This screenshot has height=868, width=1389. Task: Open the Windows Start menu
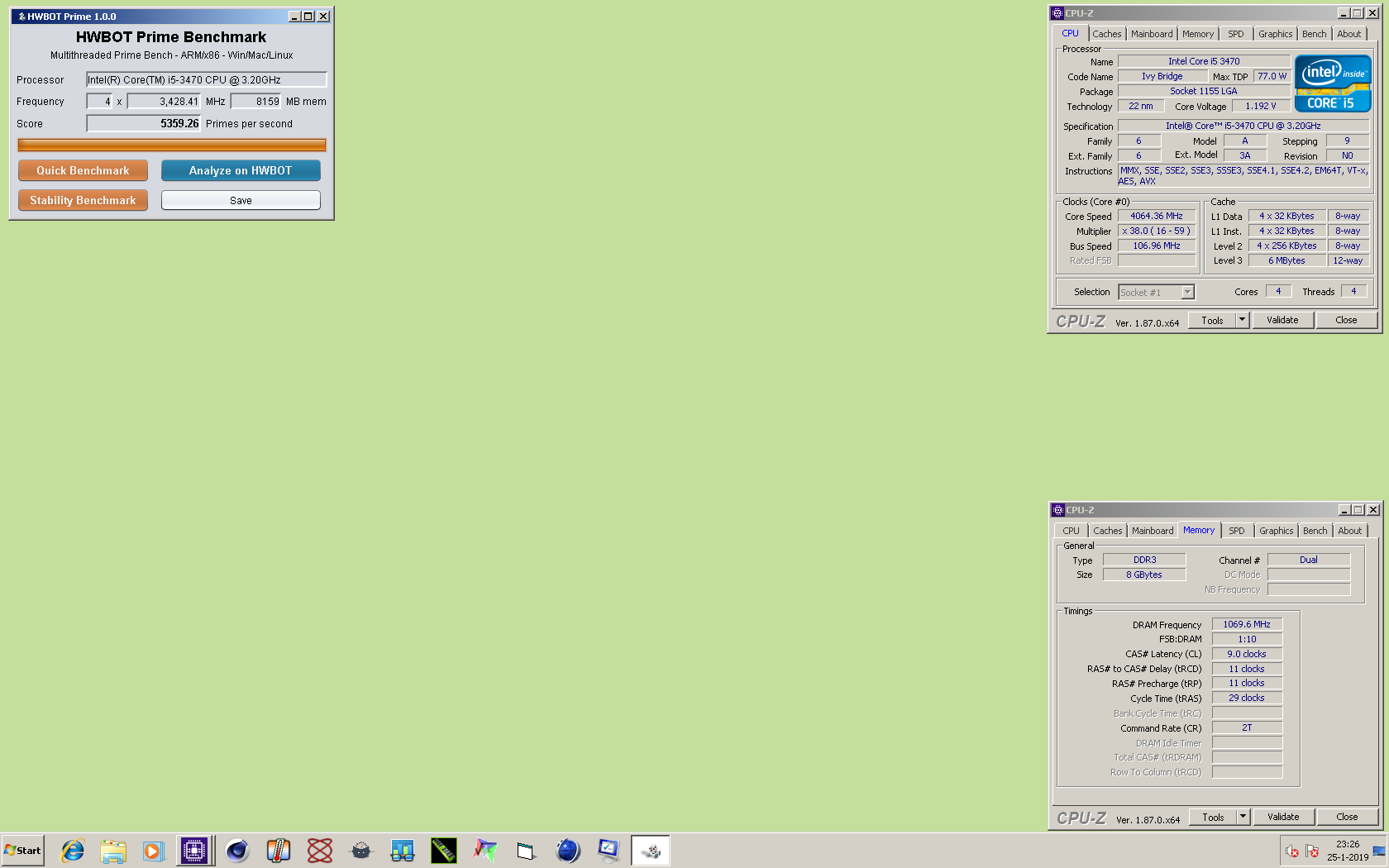(x=22, y=851)
